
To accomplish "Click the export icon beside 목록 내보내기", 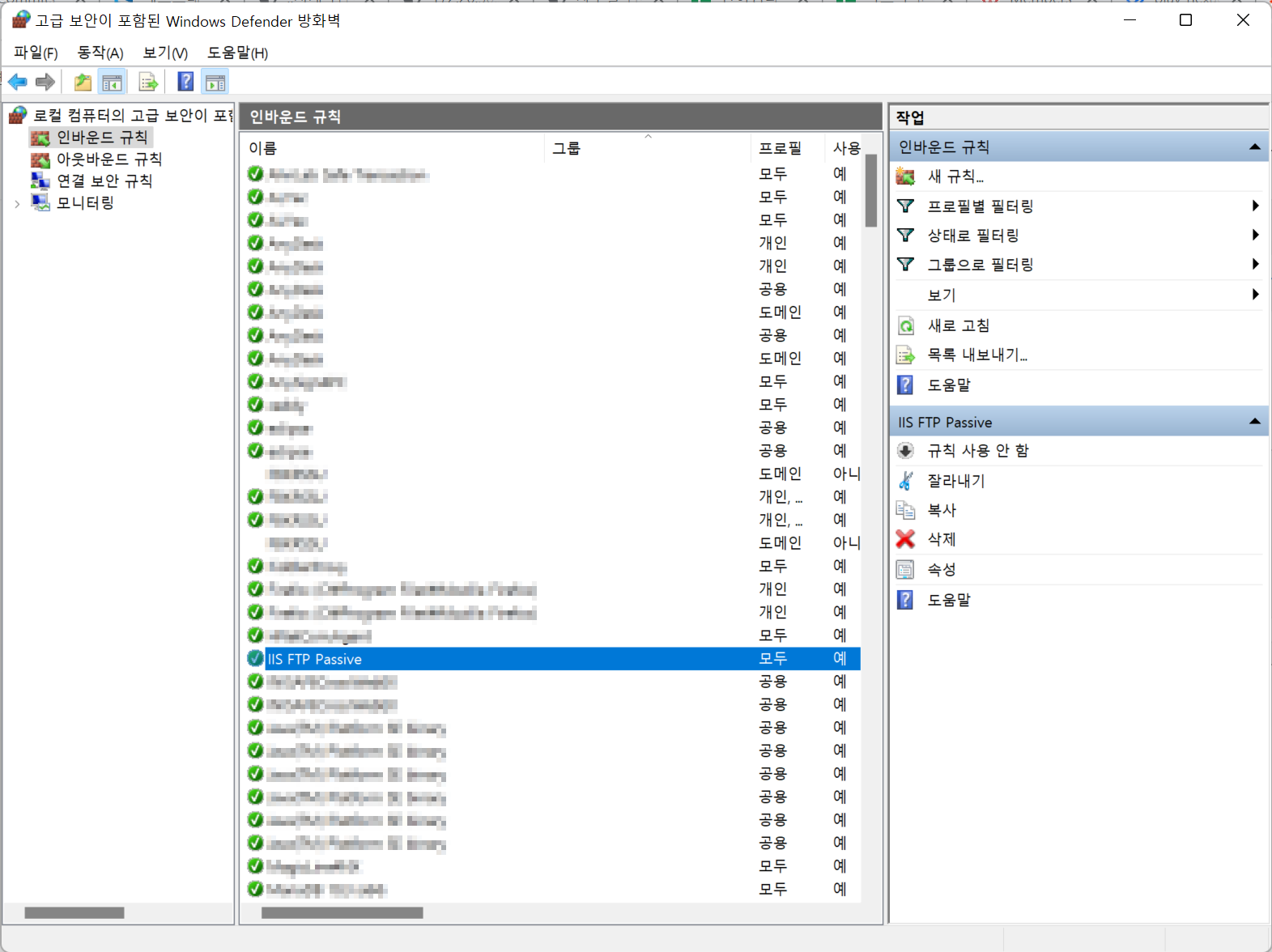I will 906,355.
